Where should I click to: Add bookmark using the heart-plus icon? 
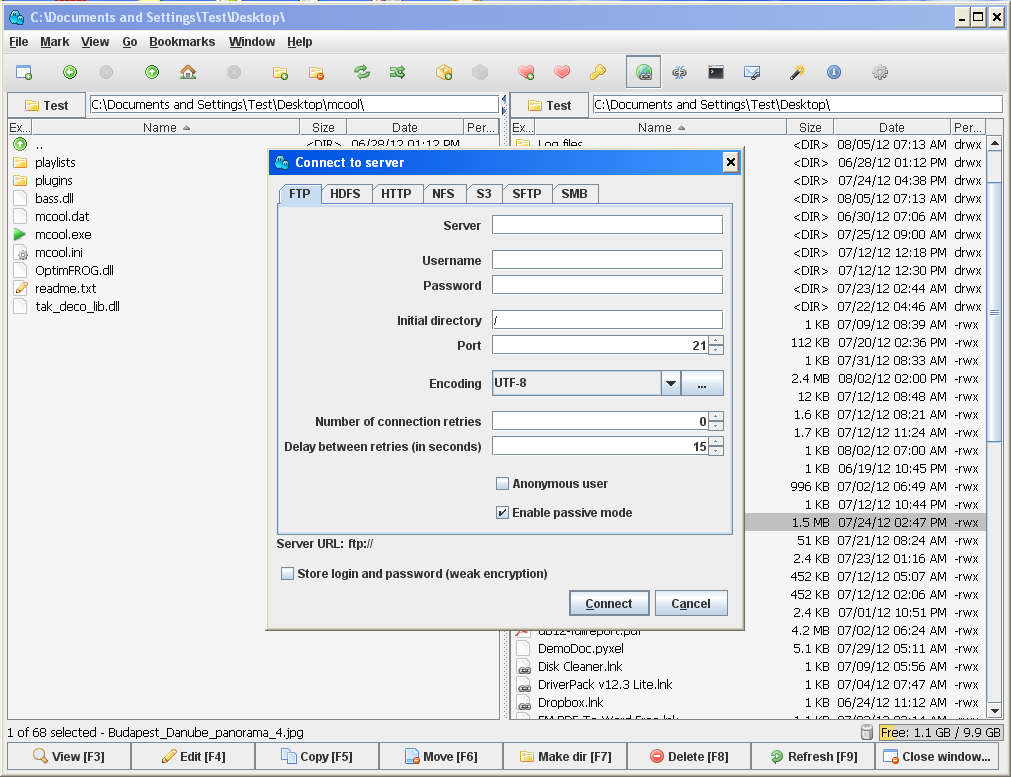pos(526,72)
